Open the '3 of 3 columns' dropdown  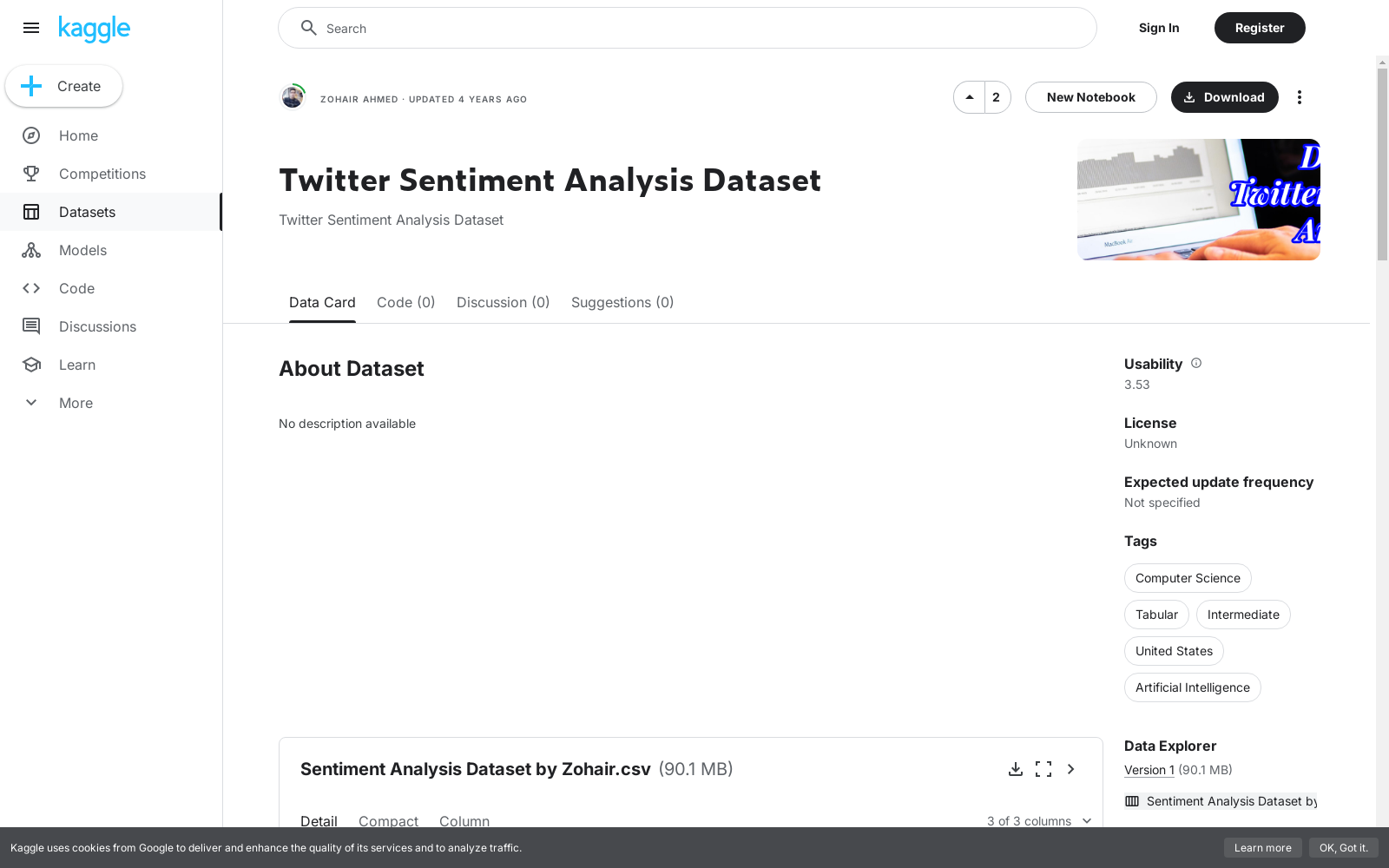coord(1038,821)
